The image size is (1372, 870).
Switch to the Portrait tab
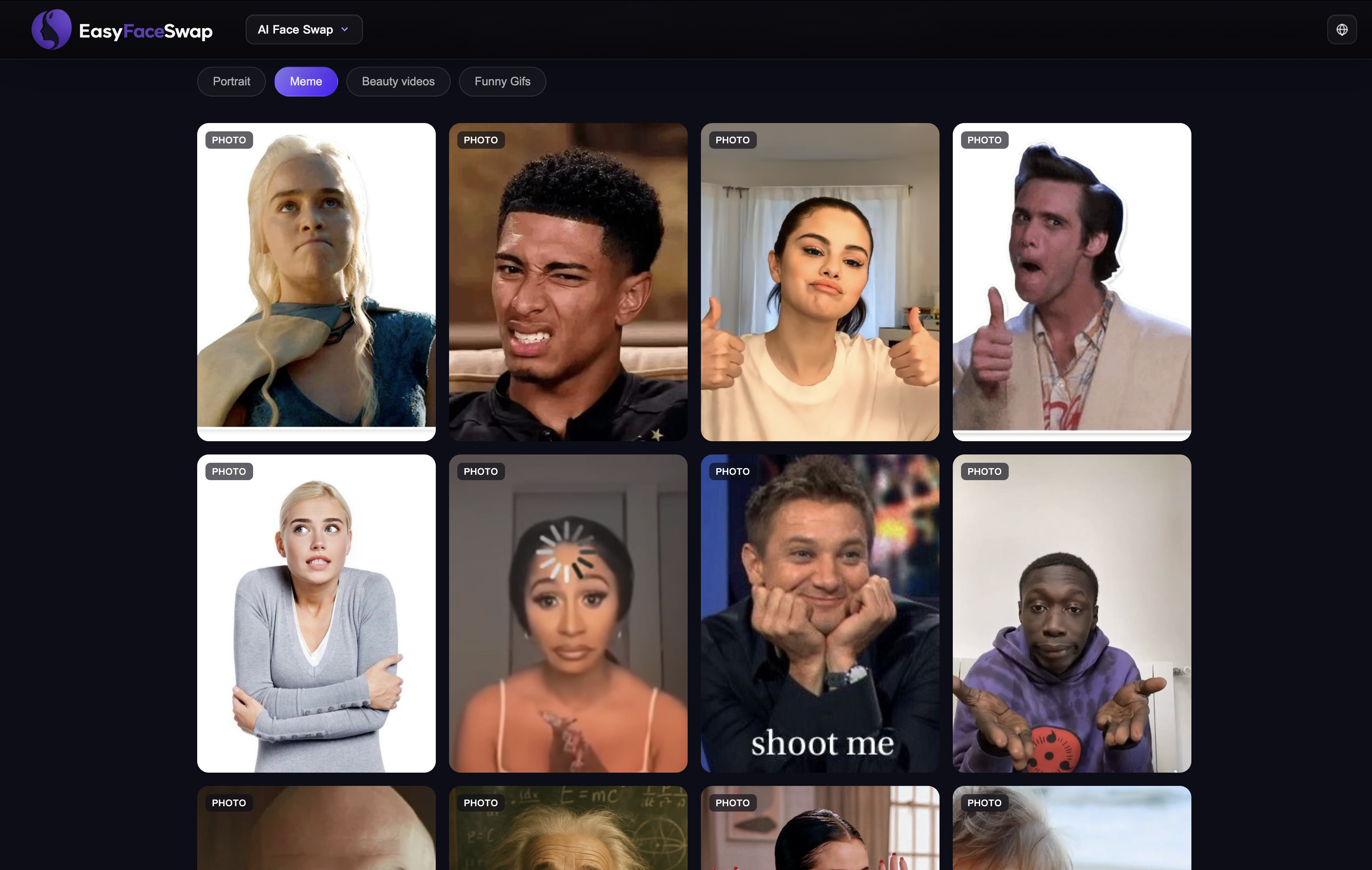[x=231, y=82]
